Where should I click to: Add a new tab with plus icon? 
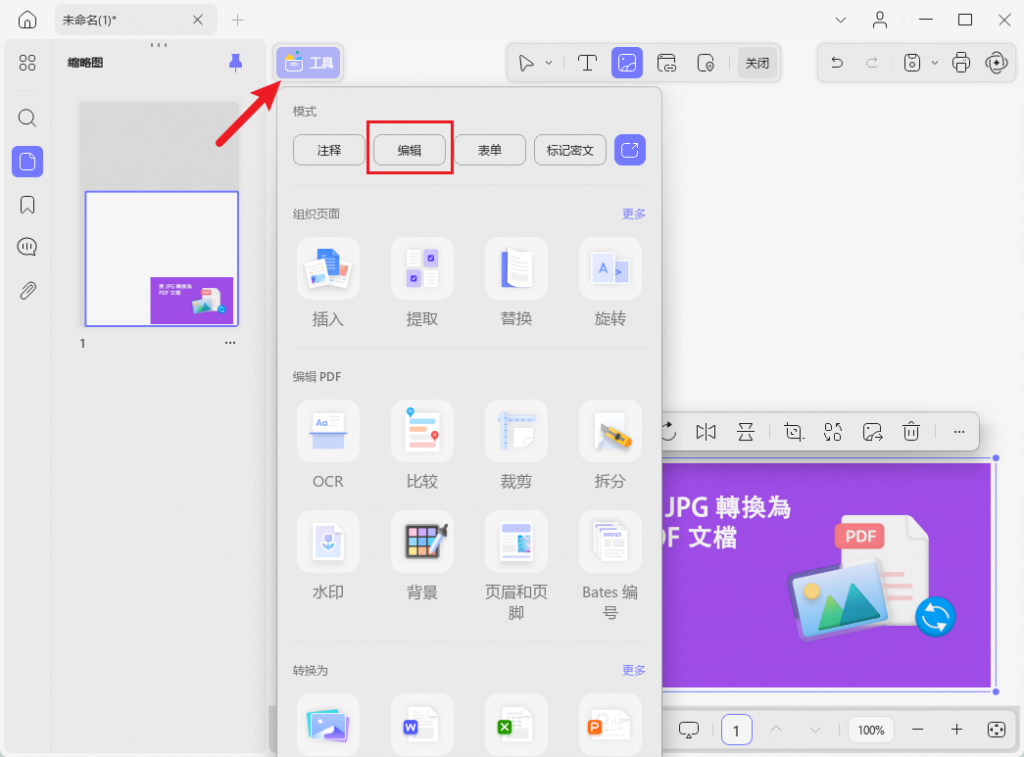[238, 20]
